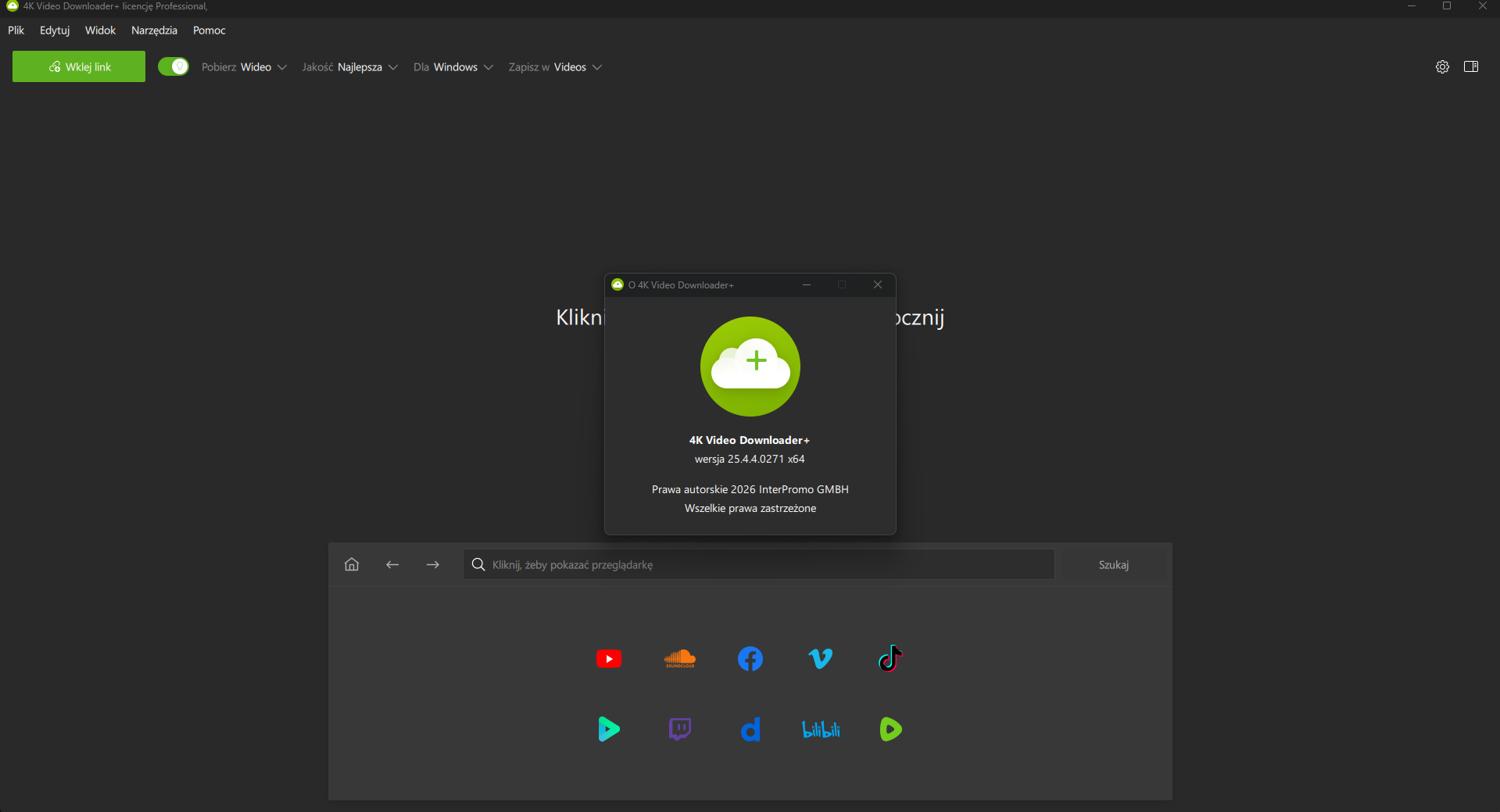This screenshot has height=812, width=1500.
Task: Go to browser home page icon
Action: (352, 564)
